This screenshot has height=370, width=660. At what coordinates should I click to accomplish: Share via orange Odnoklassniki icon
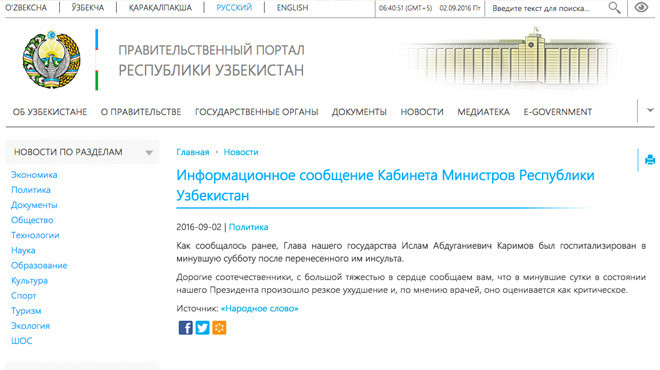tap(219, 327)
